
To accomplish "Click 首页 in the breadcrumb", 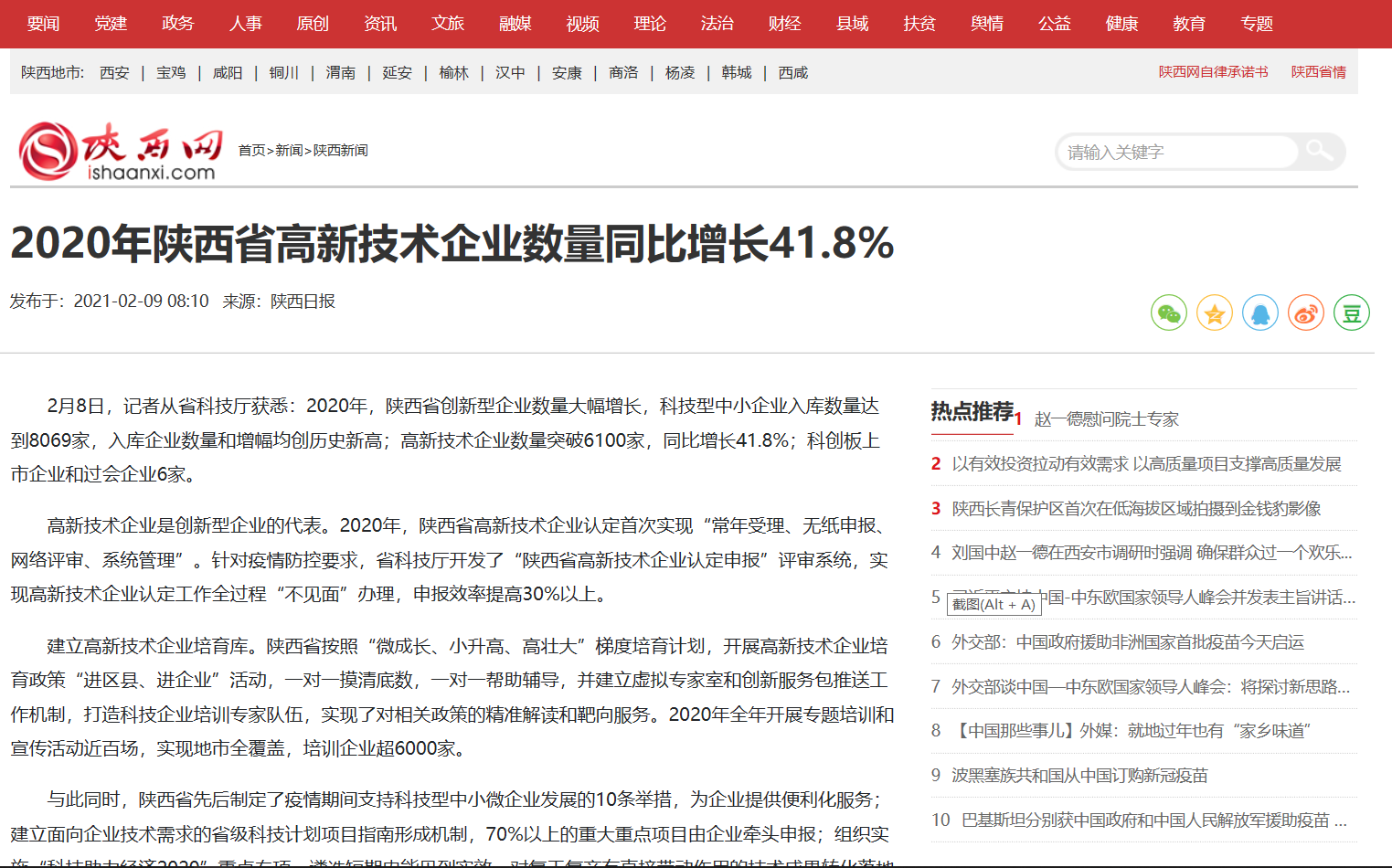I will [x=251, y=151].
